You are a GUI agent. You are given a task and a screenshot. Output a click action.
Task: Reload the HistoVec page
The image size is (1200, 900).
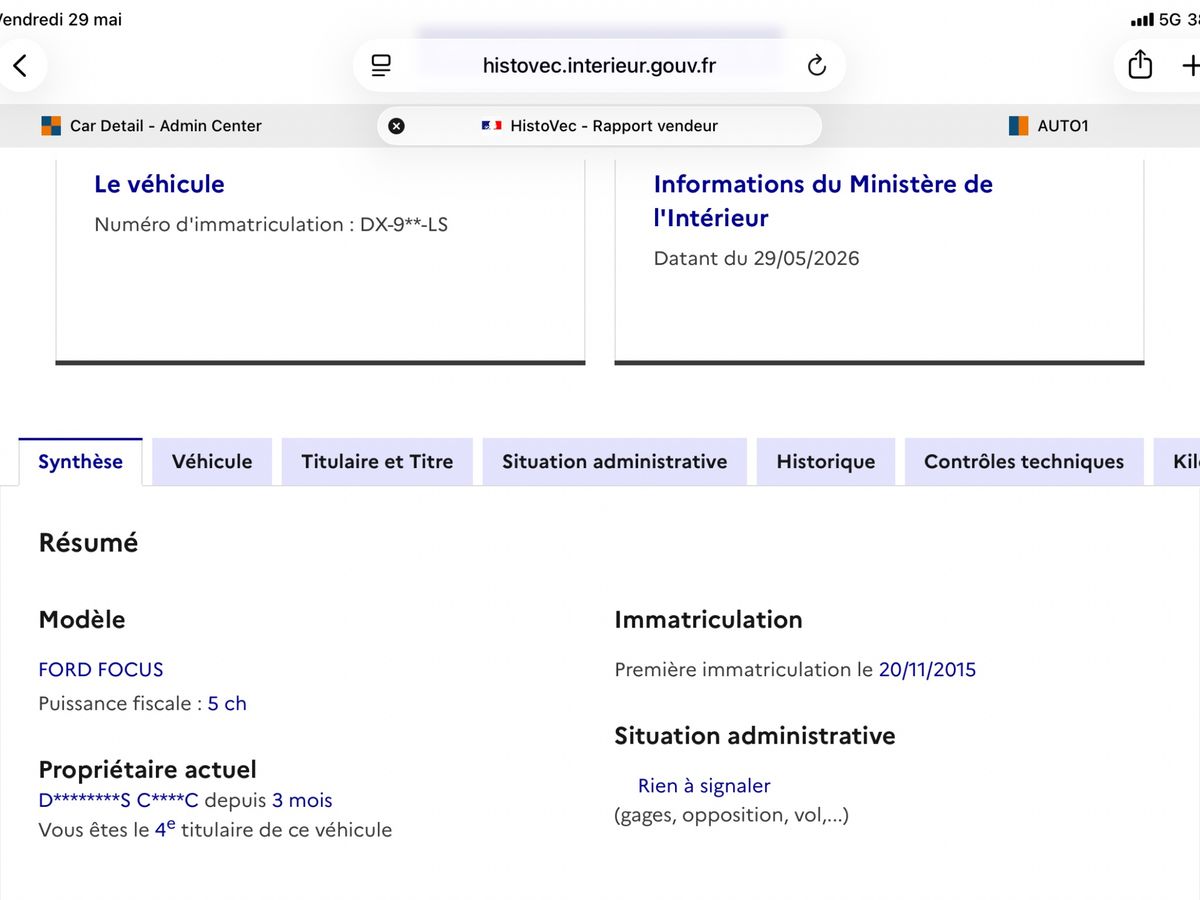(x=817, y=66)
